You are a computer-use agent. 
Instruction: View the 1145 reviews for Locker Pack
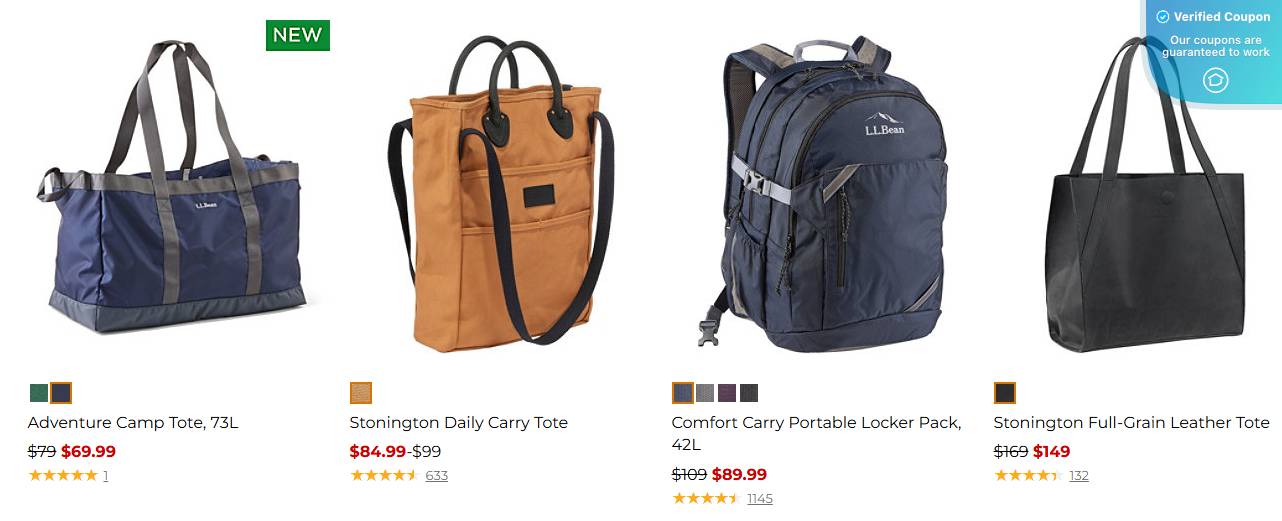pyautogui.click(x=760, y=498)
